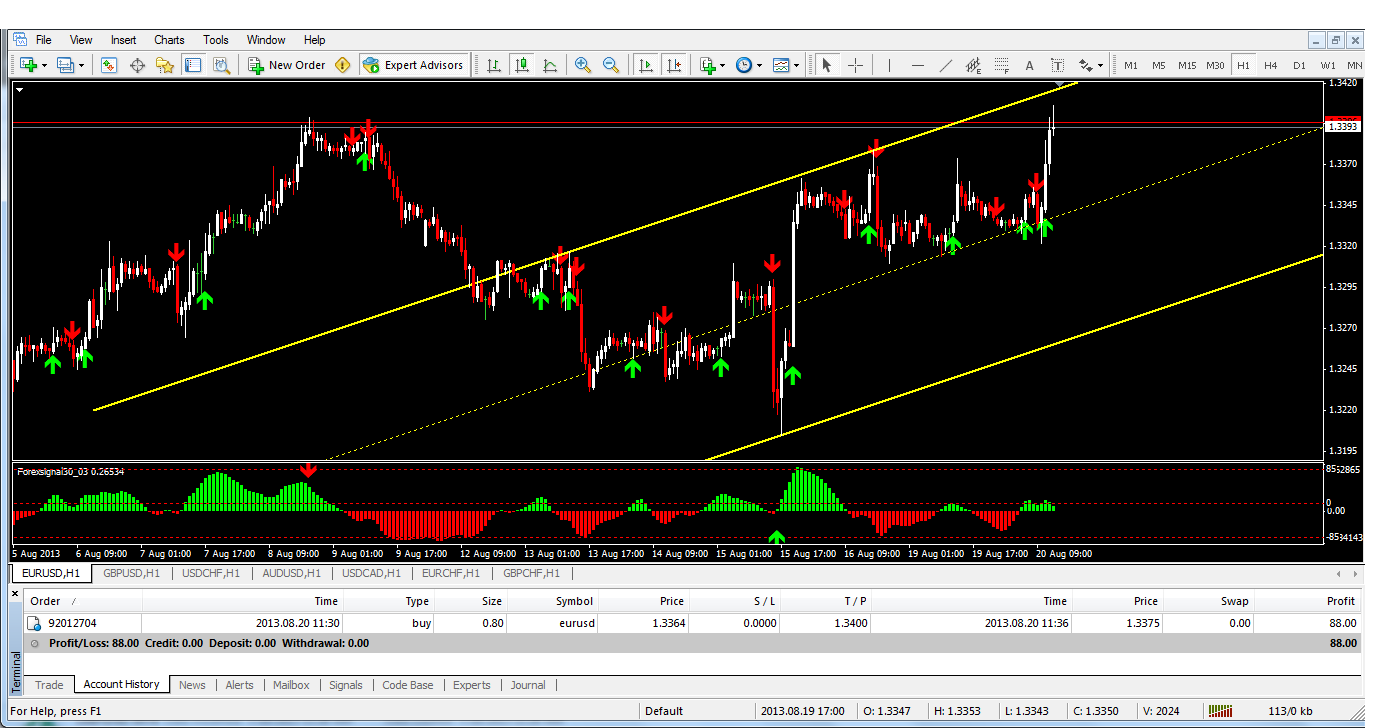Select the standard arrow cursor tool
This screenshot has height=728, width=1373.
[x=826, y=65]
